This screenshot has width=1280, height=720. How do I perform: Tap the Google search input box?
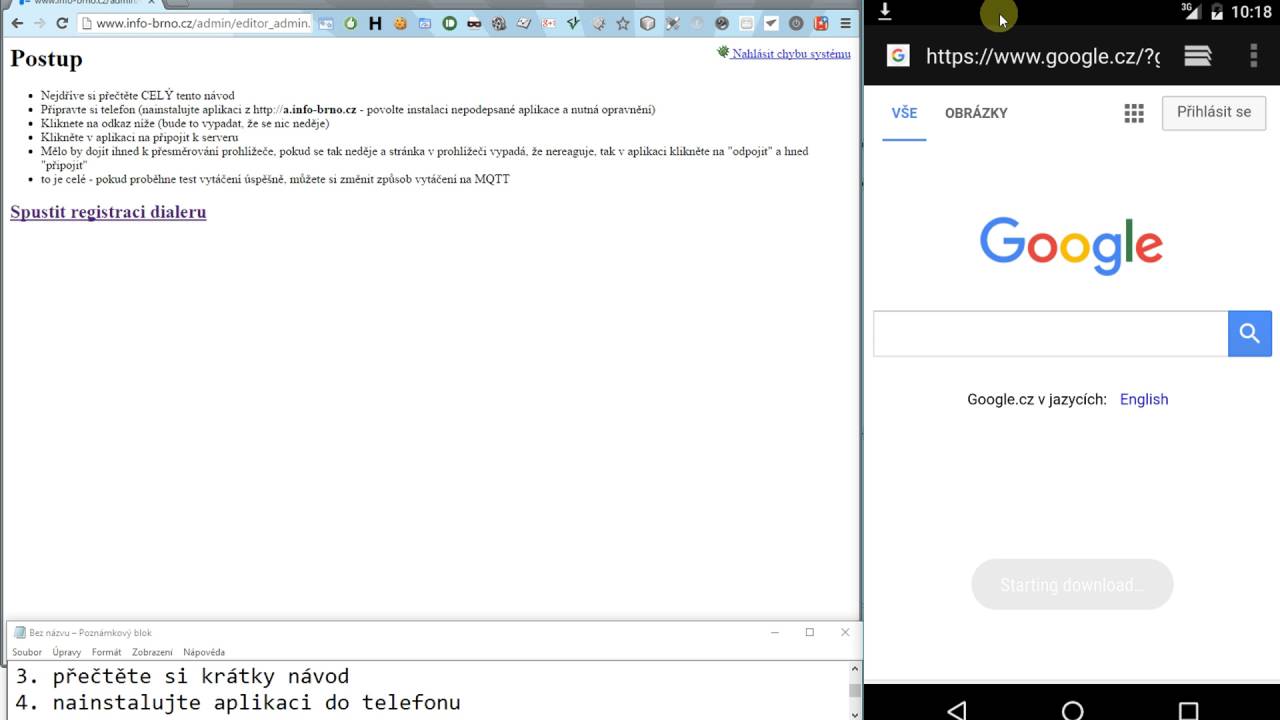(x=1050, y=334)
